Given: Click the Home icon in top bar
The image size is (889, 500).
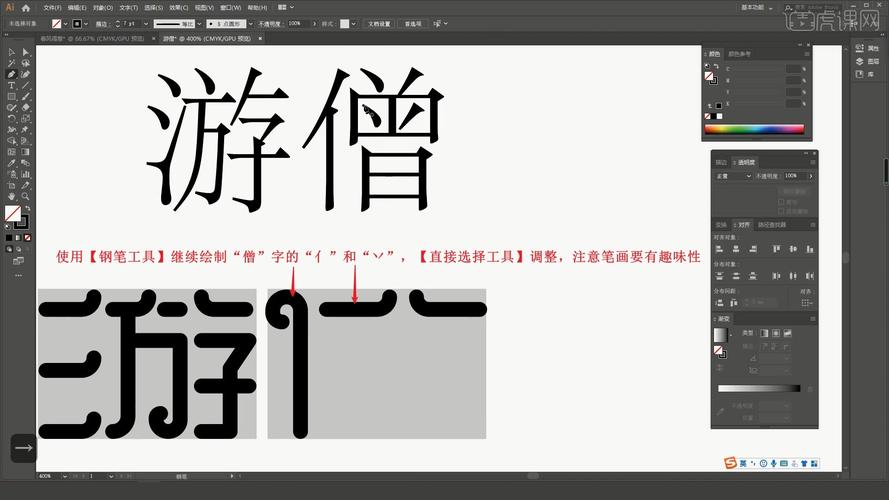Looking at the screenshot, I should click(x=26, y=8).
